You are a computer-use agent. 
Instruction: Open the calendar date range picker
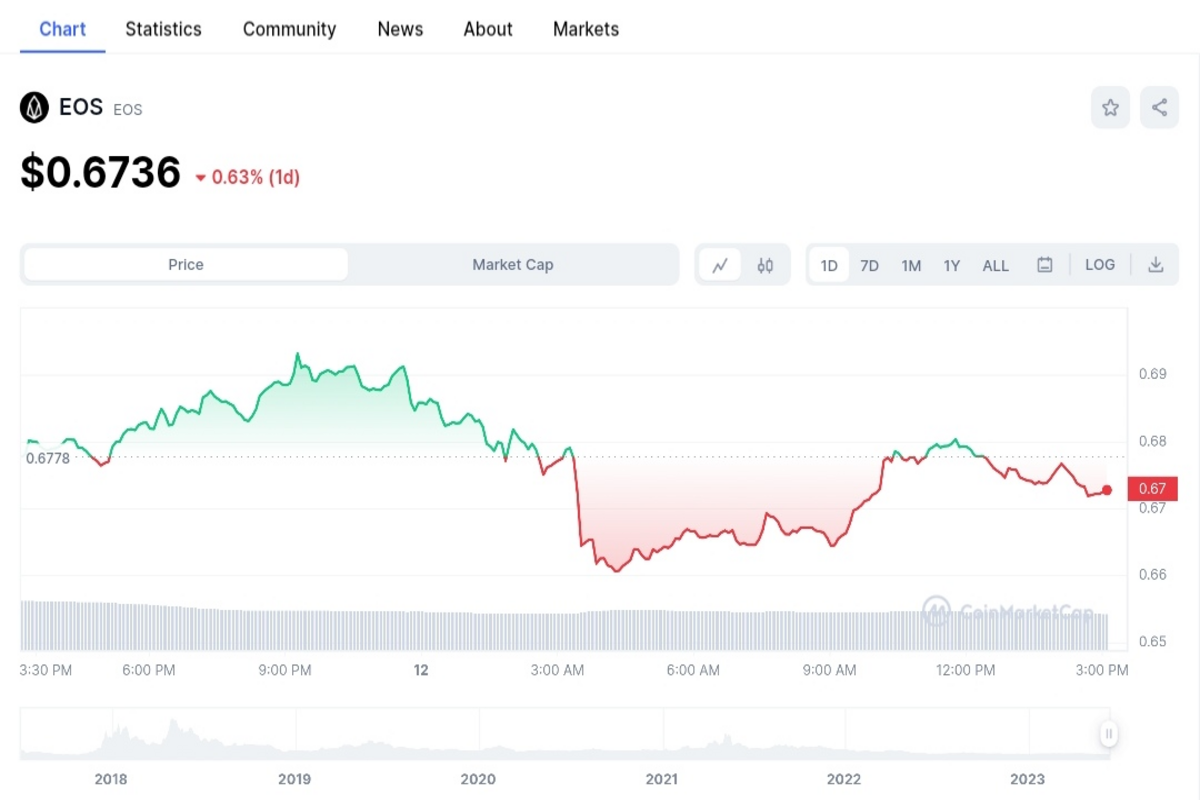point(1045,265)
